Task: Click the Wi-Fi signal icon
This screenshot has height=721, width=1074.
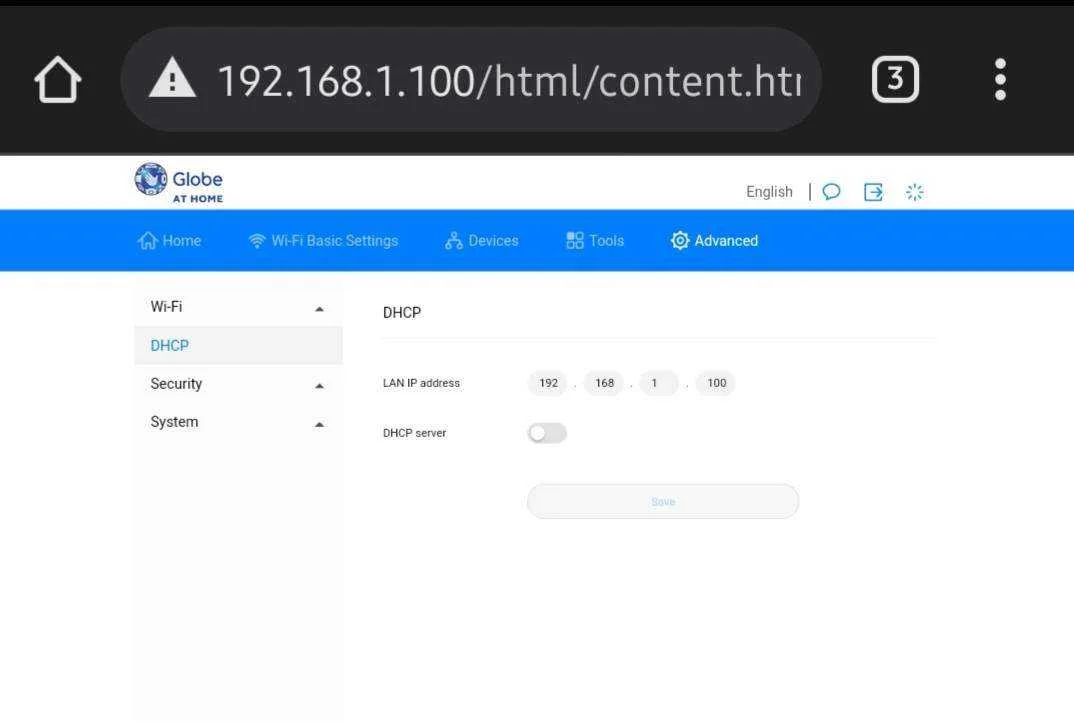Action: (257, 241)
